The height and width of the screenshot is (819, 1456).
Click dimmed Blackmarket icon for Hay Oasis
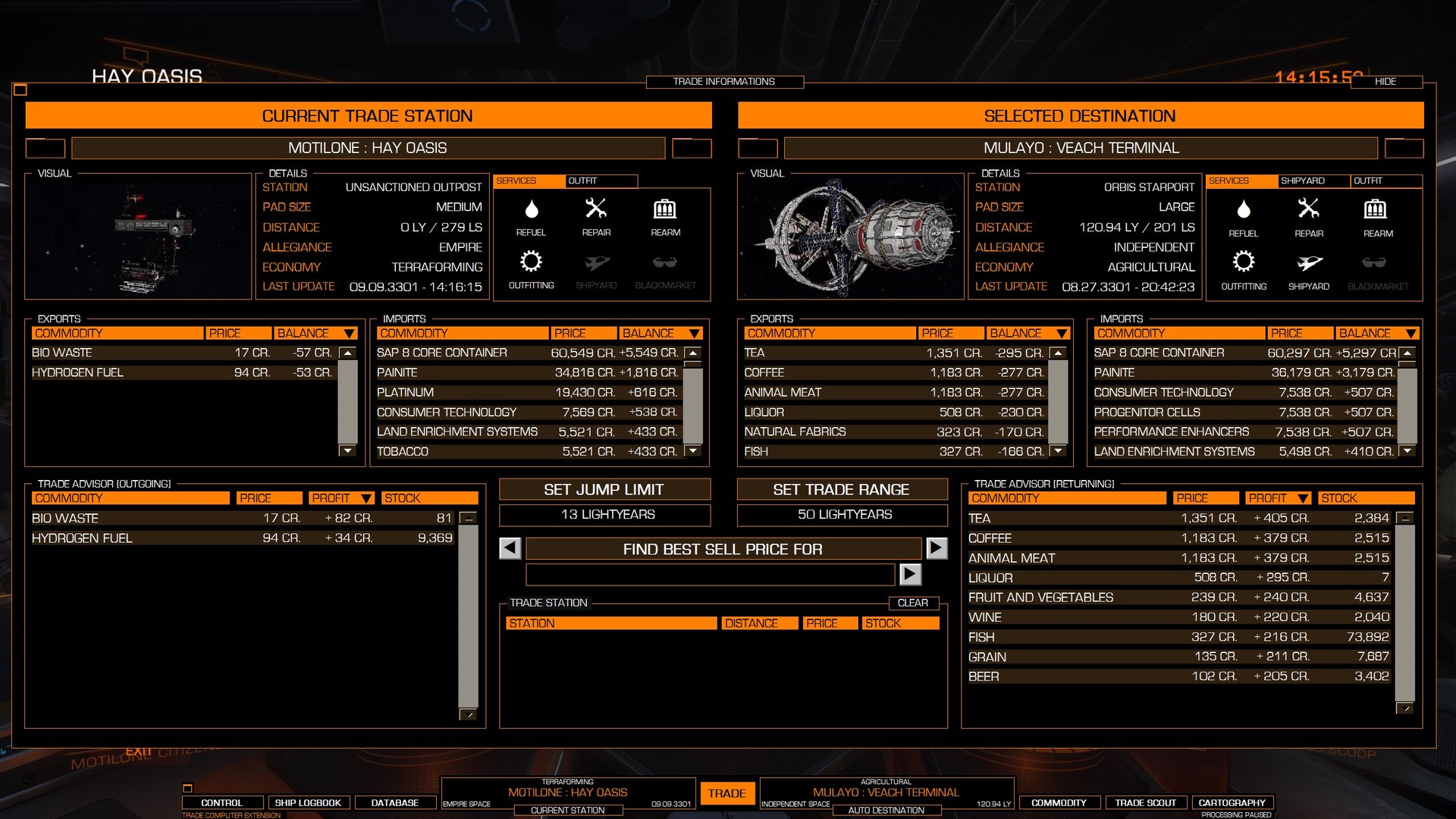(665, 262)
